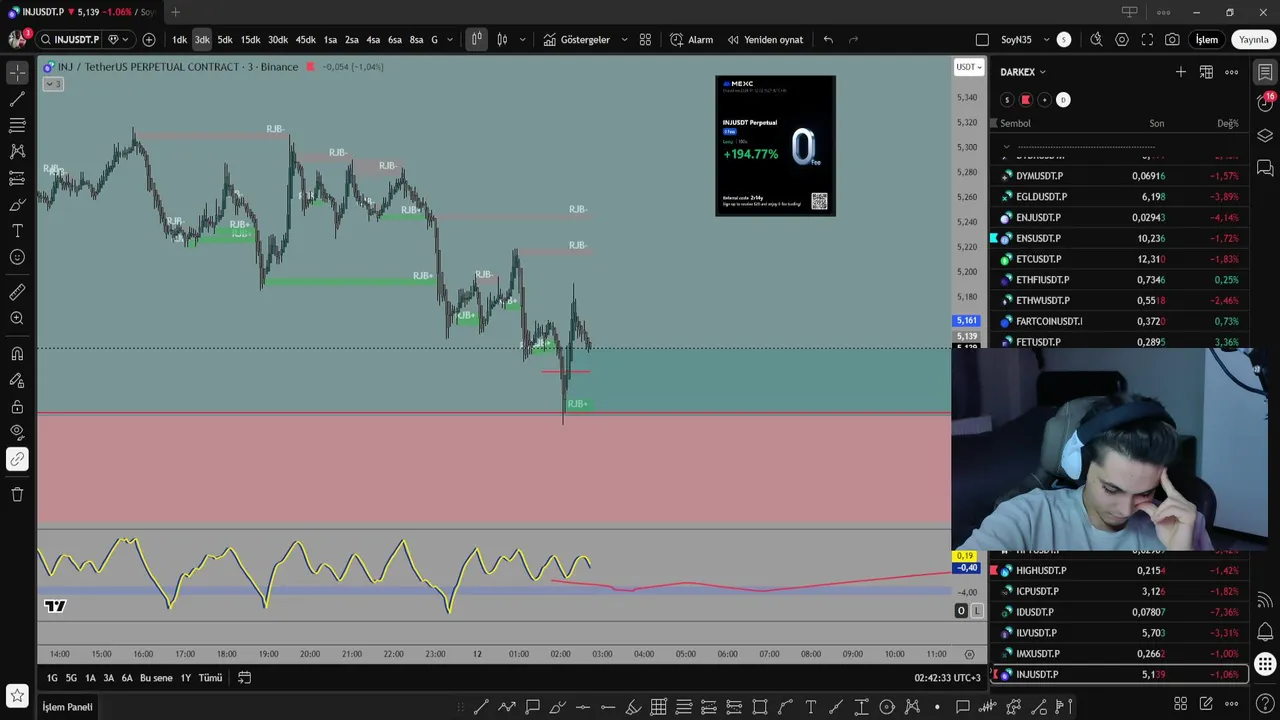Select the 4sa timeframe
The width and height of the screenshot is (1280, 720).
pos(373,40)
